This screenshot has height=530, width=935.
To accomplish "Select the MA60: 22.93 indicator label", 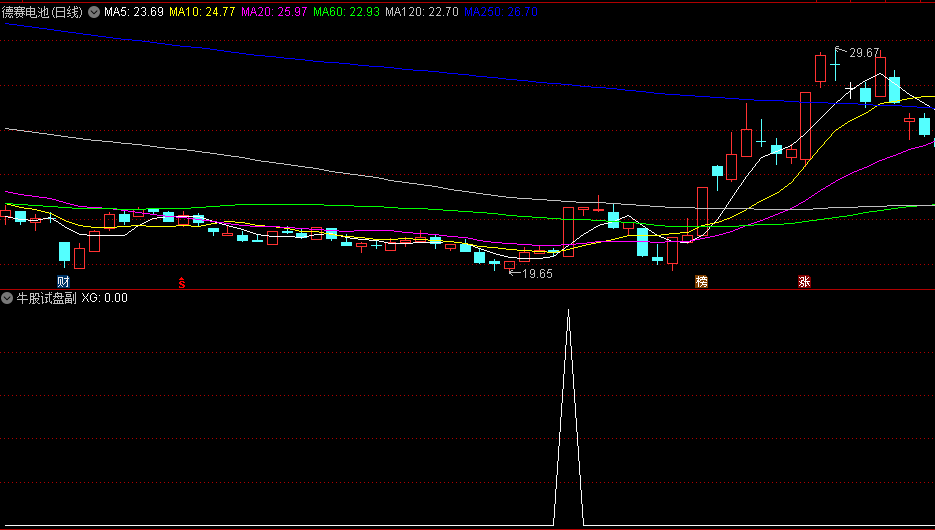I will [x=346, y=12].
